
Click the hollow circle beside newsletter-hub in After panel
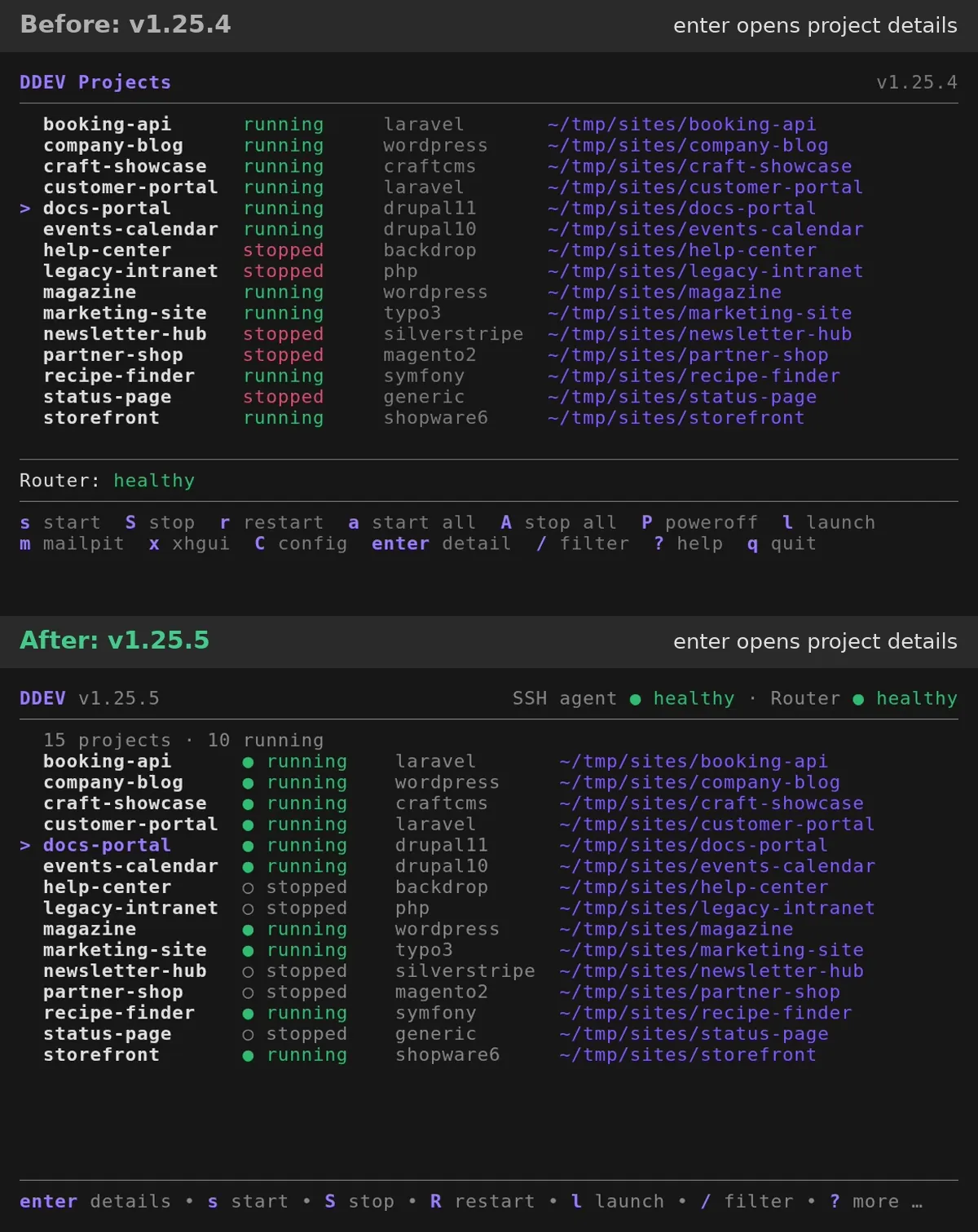click(x=248, y=972)
